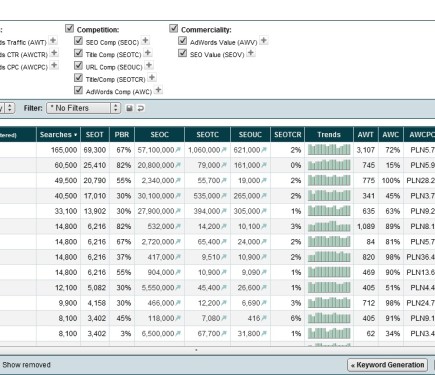Open SEOTC link arrow for 9,510
This screenshot has height=375, width=435.
coord(224,257)
